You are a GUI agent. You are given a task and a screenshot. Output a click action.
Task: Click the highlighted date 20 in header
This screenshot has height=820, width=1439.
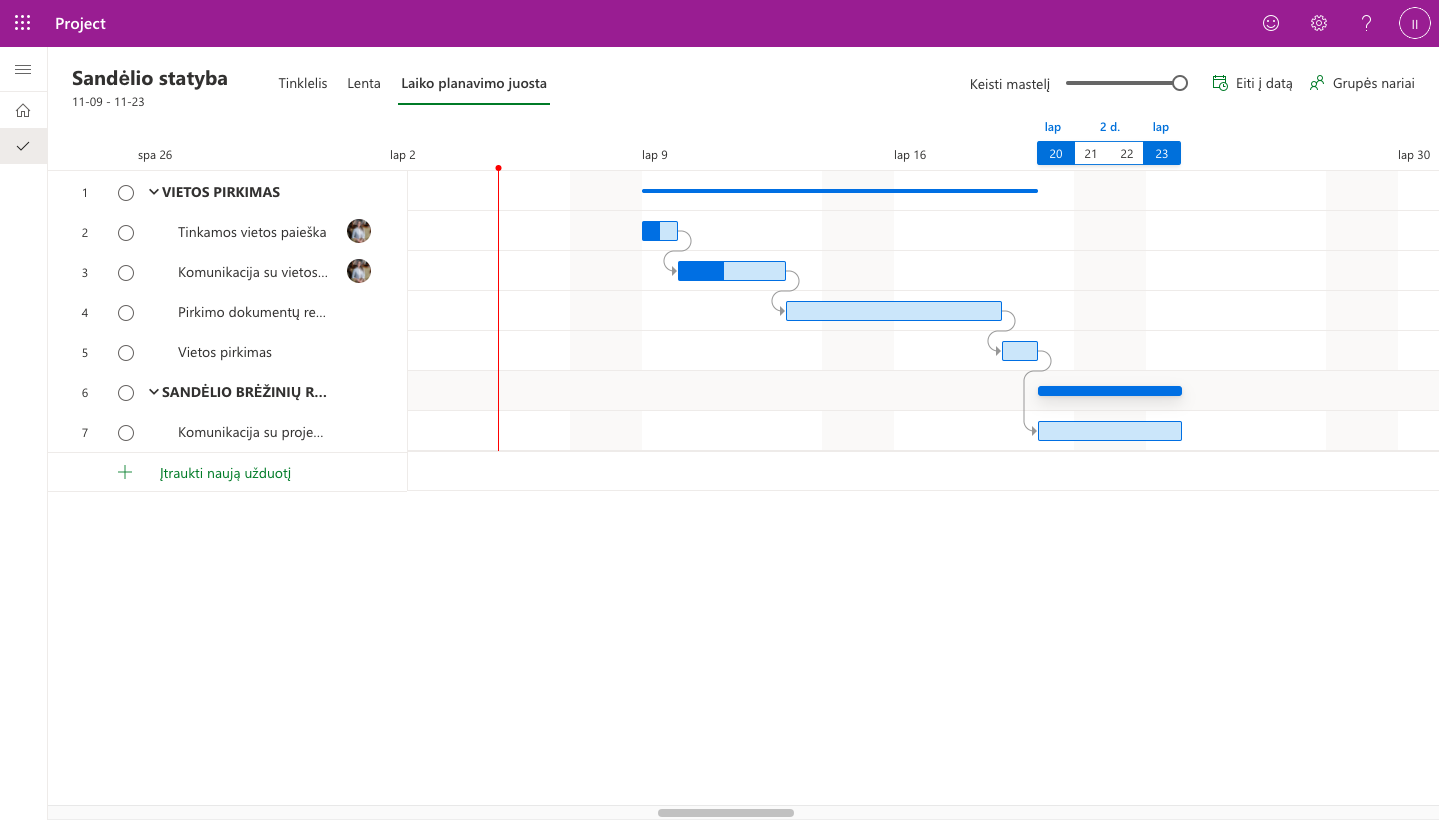click(1056, 154)
